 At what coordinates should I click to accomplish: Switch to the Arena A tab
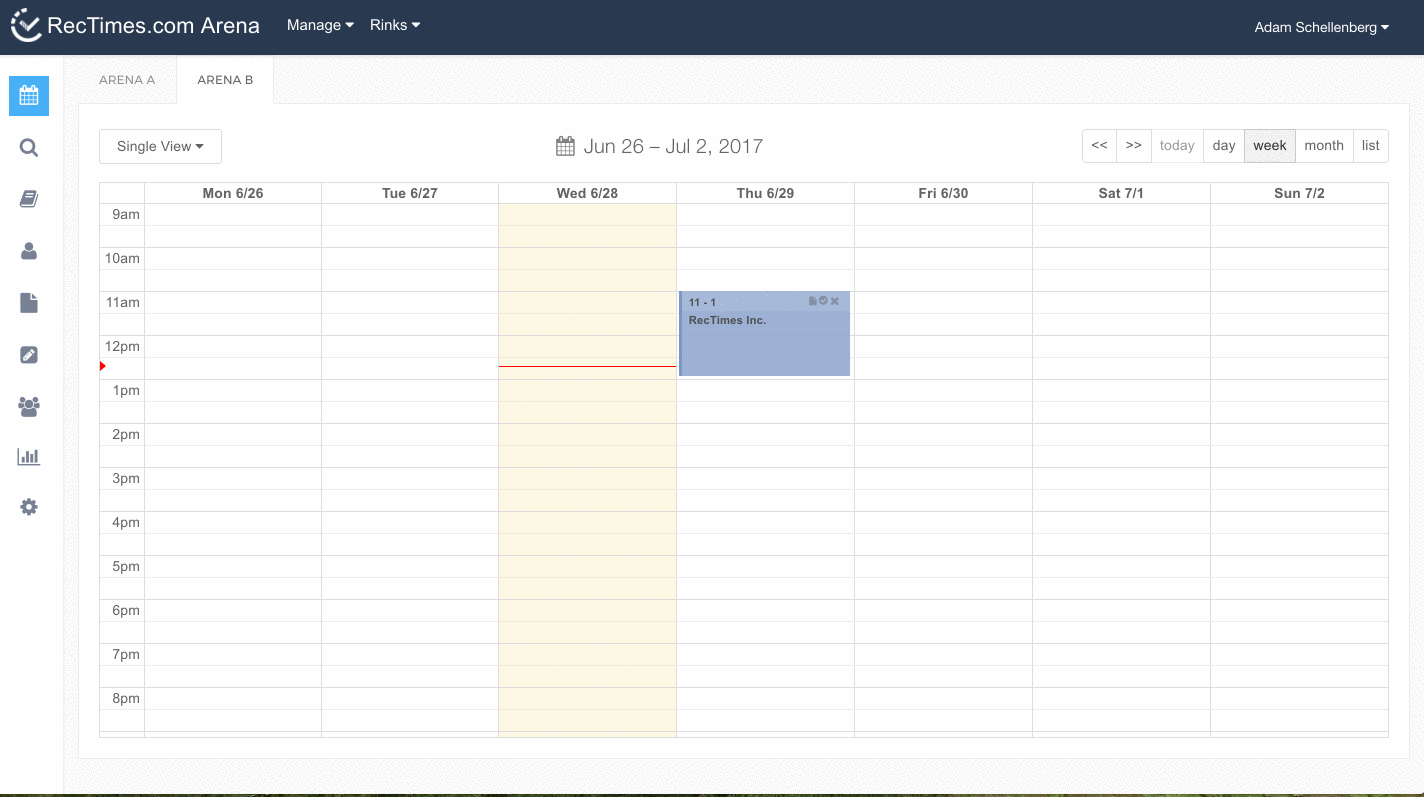127,80
